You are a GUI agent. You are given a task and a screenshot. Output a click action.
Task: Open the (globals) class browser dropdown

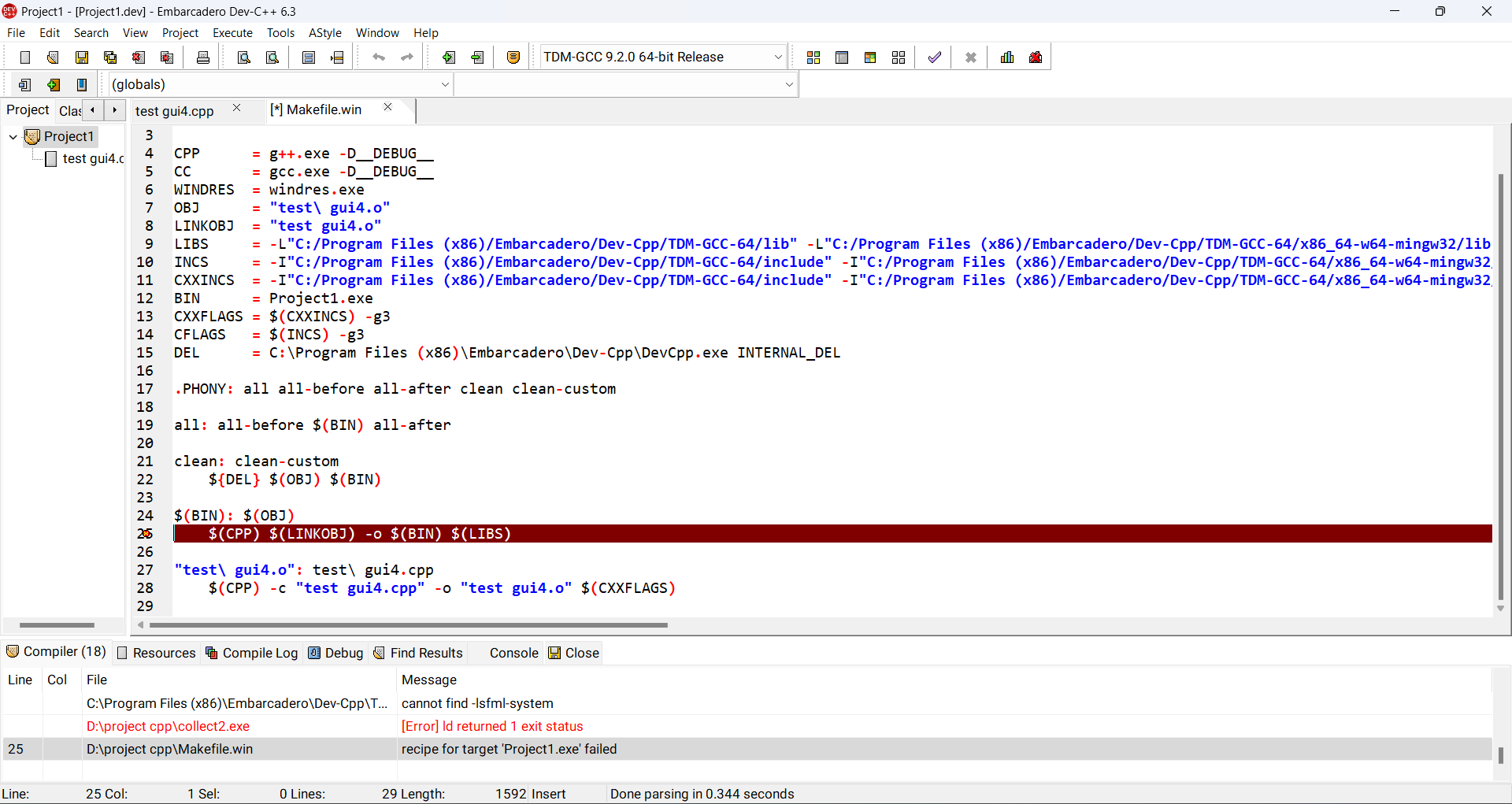tap(446, 84)
